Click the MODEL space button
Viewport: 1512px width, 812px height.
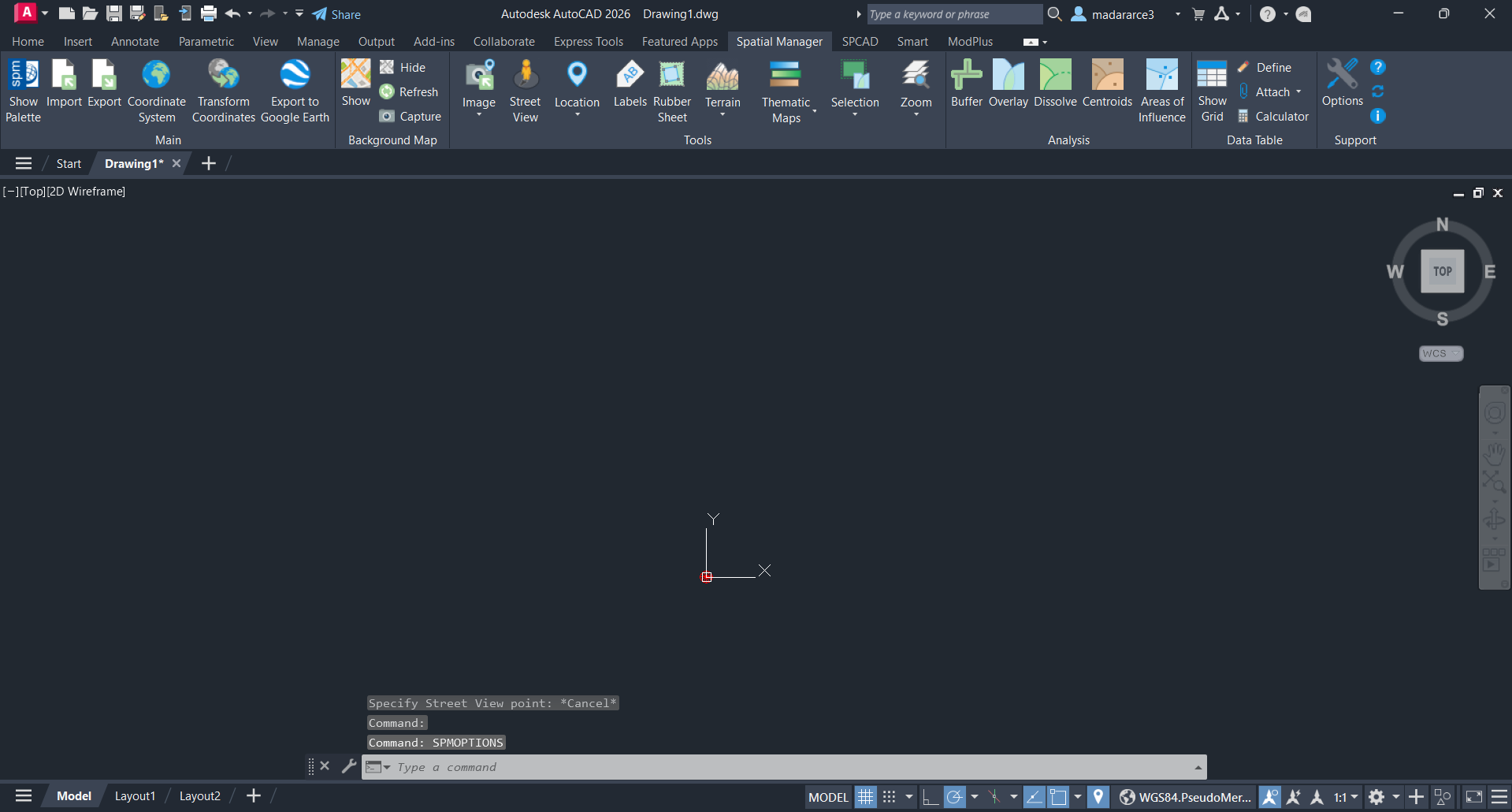[828, 797]
